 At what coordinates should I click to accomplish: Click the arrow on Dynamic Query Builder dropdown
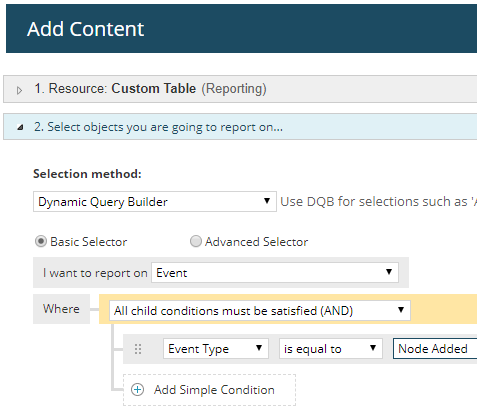coord(267,201)
